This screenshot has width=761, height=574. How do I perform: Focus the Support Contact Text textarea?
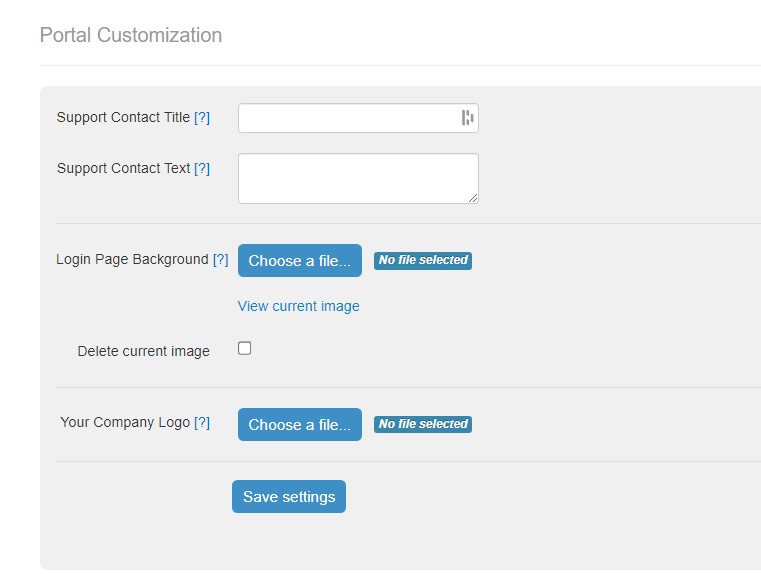(x=358, y=179)
